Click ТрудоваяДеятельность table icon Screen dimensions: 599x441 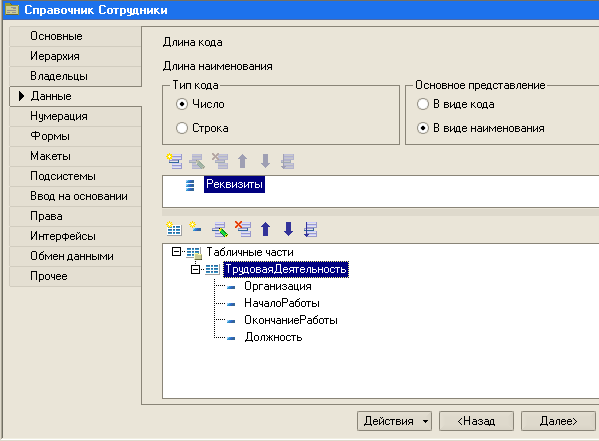coord(212,269)
